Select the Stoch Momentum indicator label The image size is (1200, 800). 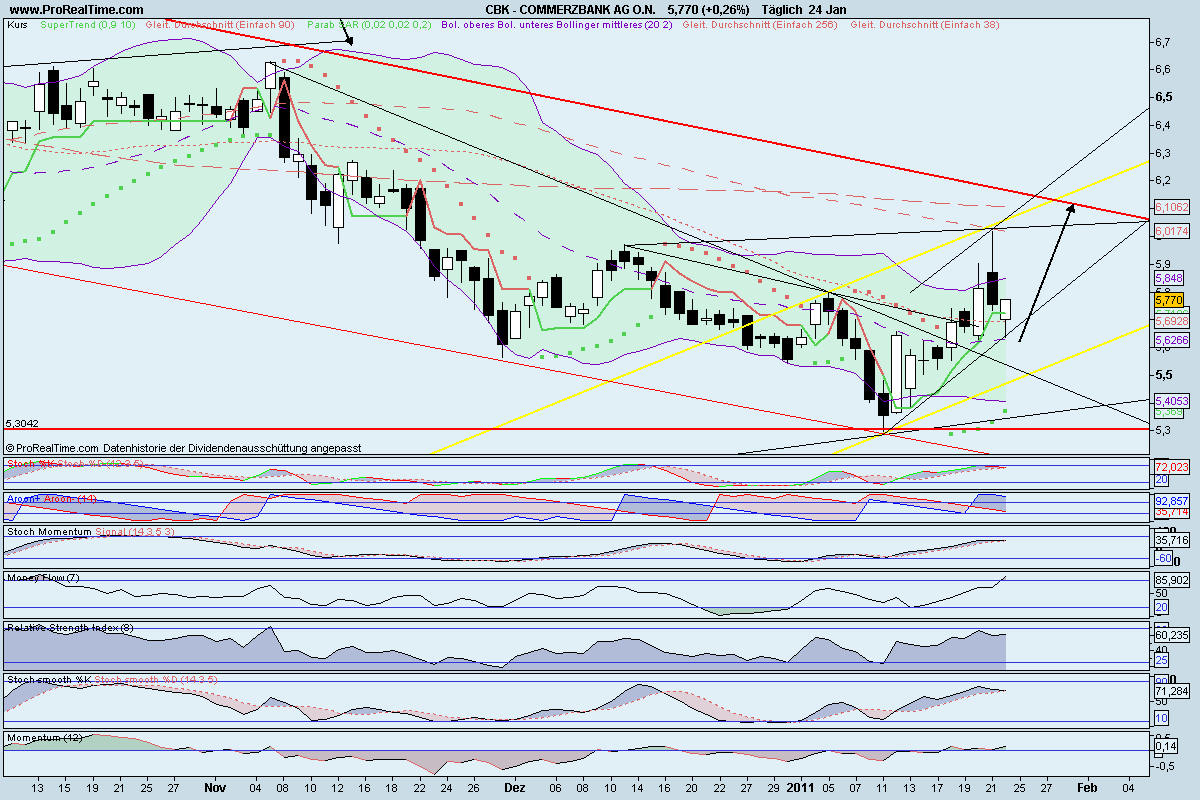point(49,532)
